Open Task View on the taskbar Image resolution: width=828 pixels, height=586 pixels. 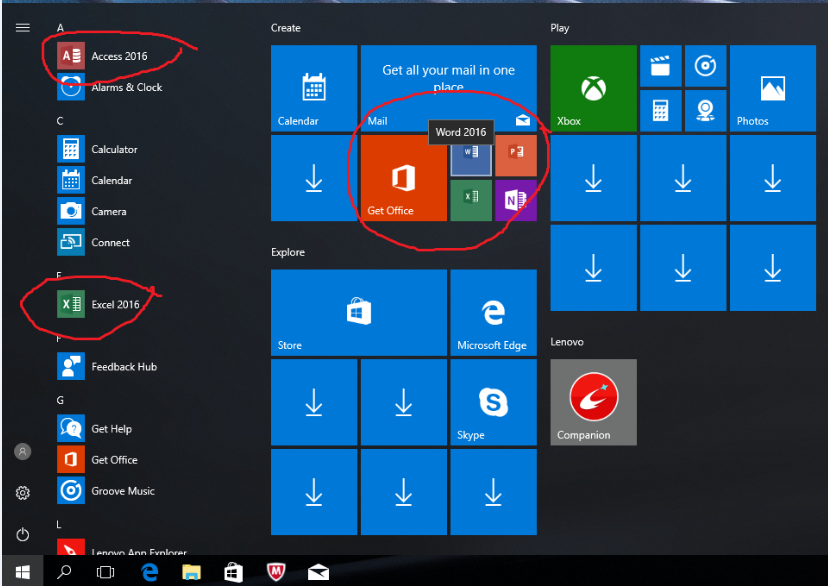pos(105,572)
